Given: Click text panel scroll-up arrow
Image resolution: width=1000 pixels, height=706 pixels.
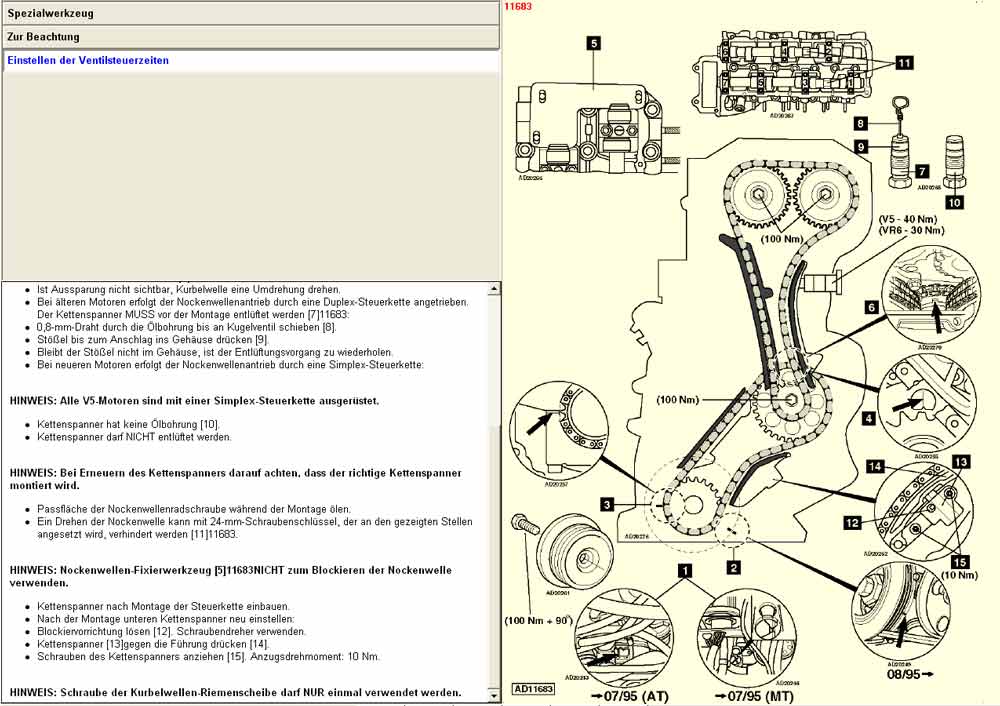Looking at the screenshot, I should (x=492, y=290).
